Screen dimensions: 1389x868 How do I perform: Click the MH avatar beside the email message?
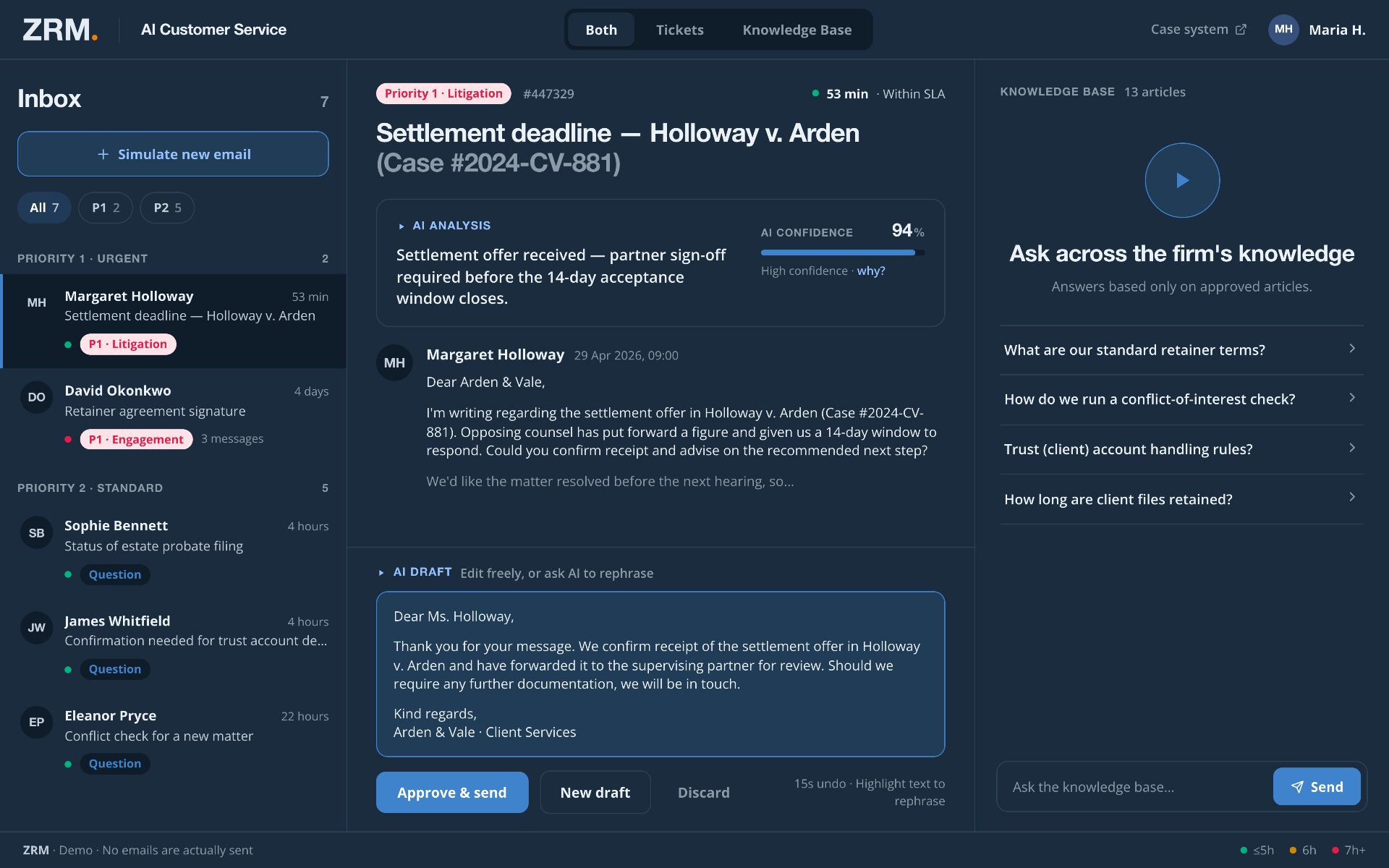394,363
